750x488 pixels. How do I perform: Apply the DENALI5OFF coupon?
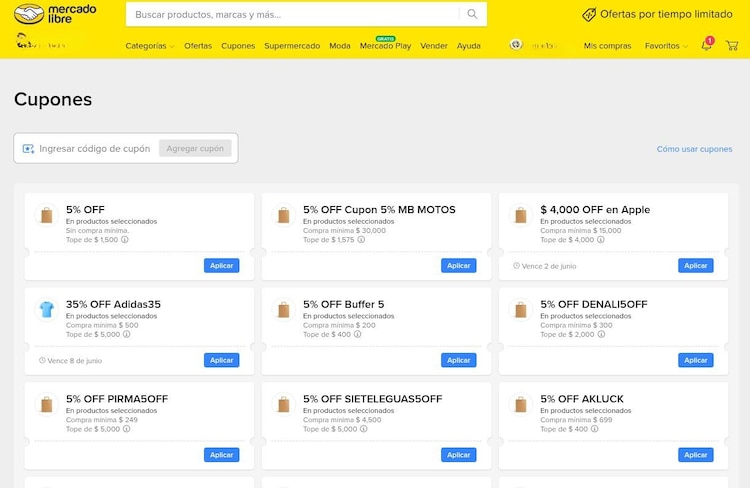coord(696,360)
